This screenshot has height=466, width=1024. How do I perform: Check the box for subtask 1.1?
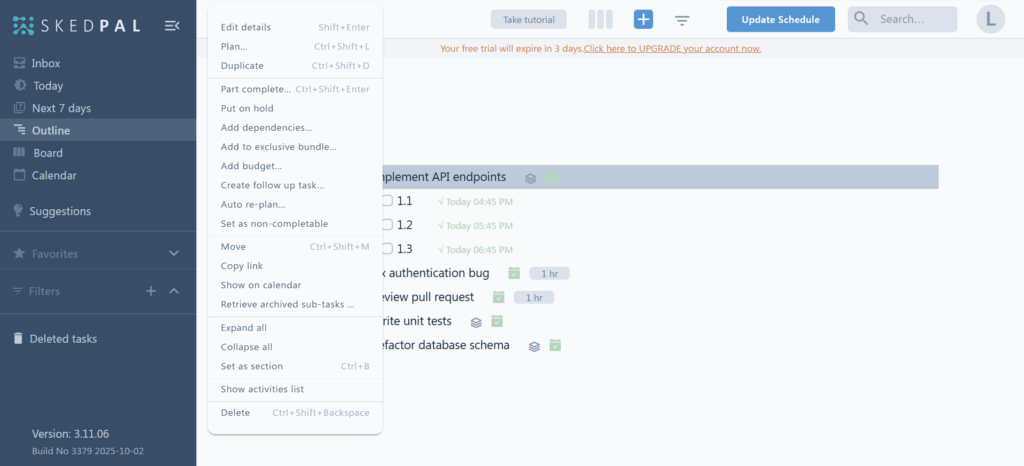coord(387,201)
